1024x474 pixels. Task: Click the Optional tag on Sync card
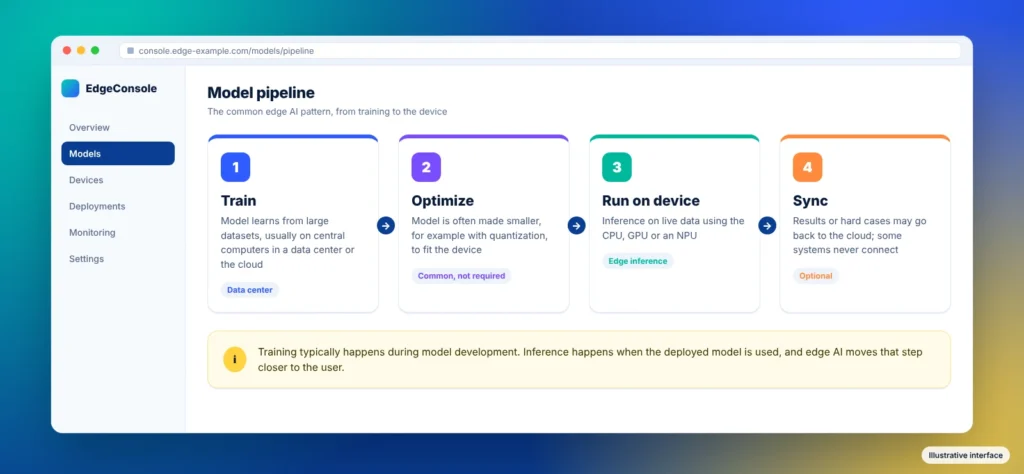tap(816, 276)
